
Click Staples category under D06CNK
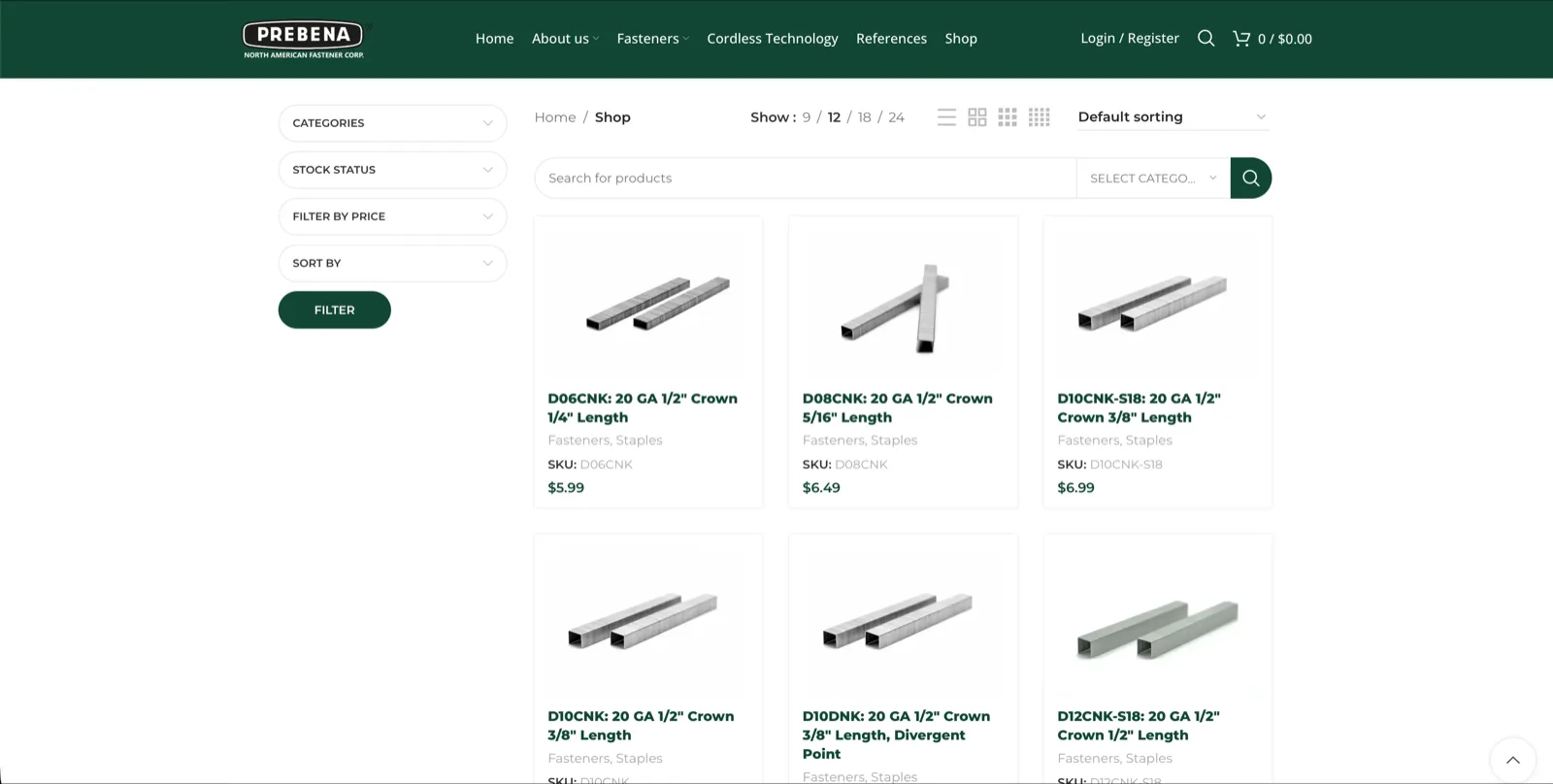(640, 441)
